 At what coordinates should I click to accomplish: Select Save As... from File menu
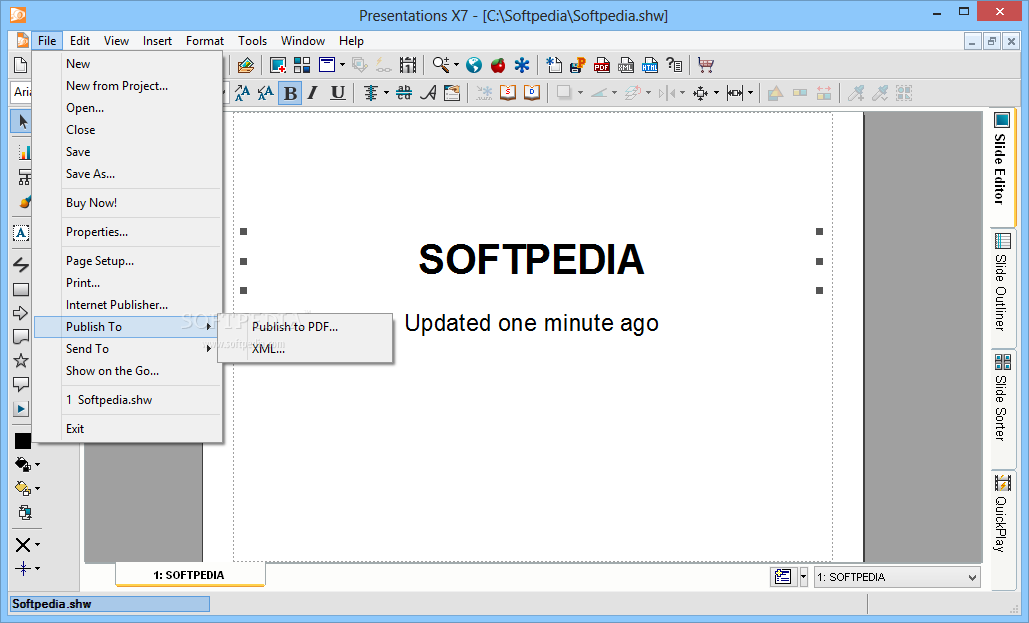pyautogui.click(x=90, y=174)
